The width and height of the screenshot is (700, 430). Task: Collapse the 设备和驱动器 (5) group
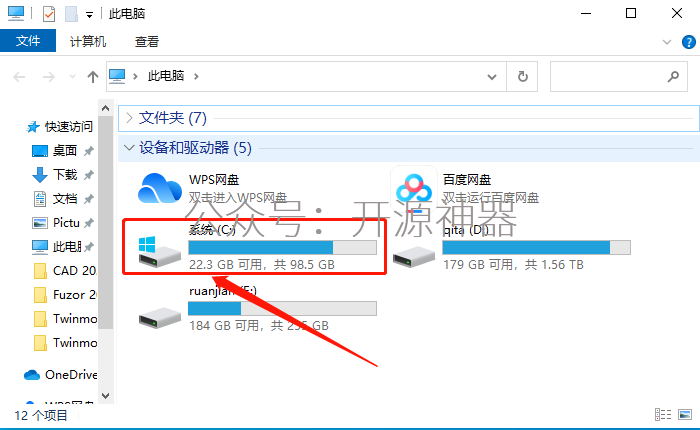129,147
